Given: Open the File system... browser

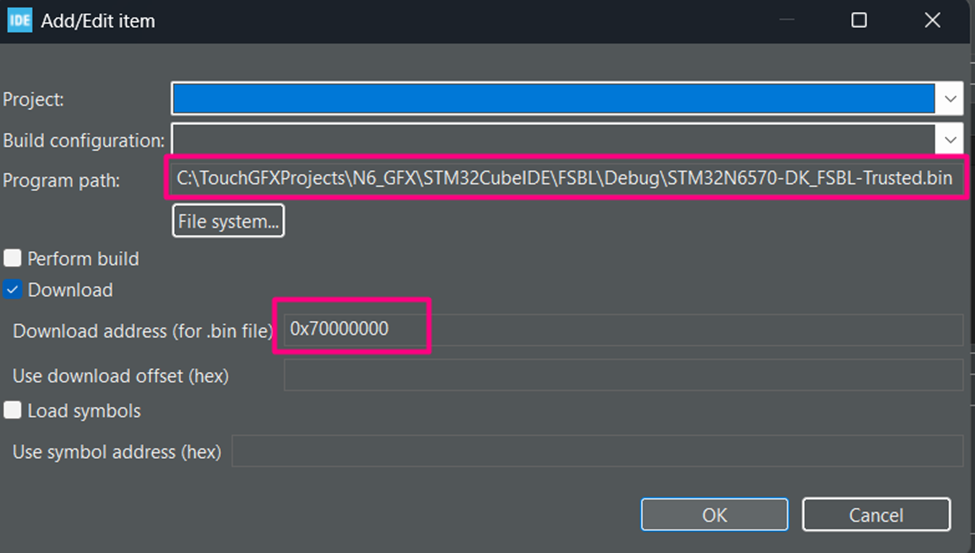Looking at the screenshot, I should (228, 221).
